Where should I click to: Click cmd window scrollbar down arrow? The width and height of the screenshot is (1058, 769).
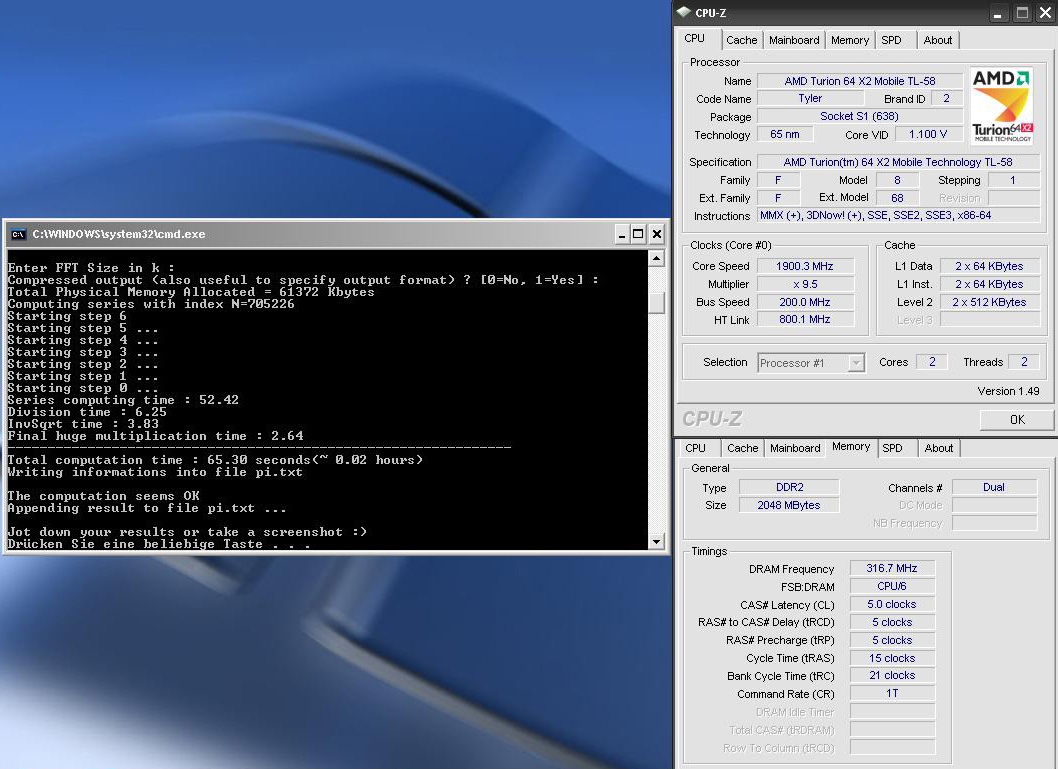pyautogui.click(x=657, y=541)
